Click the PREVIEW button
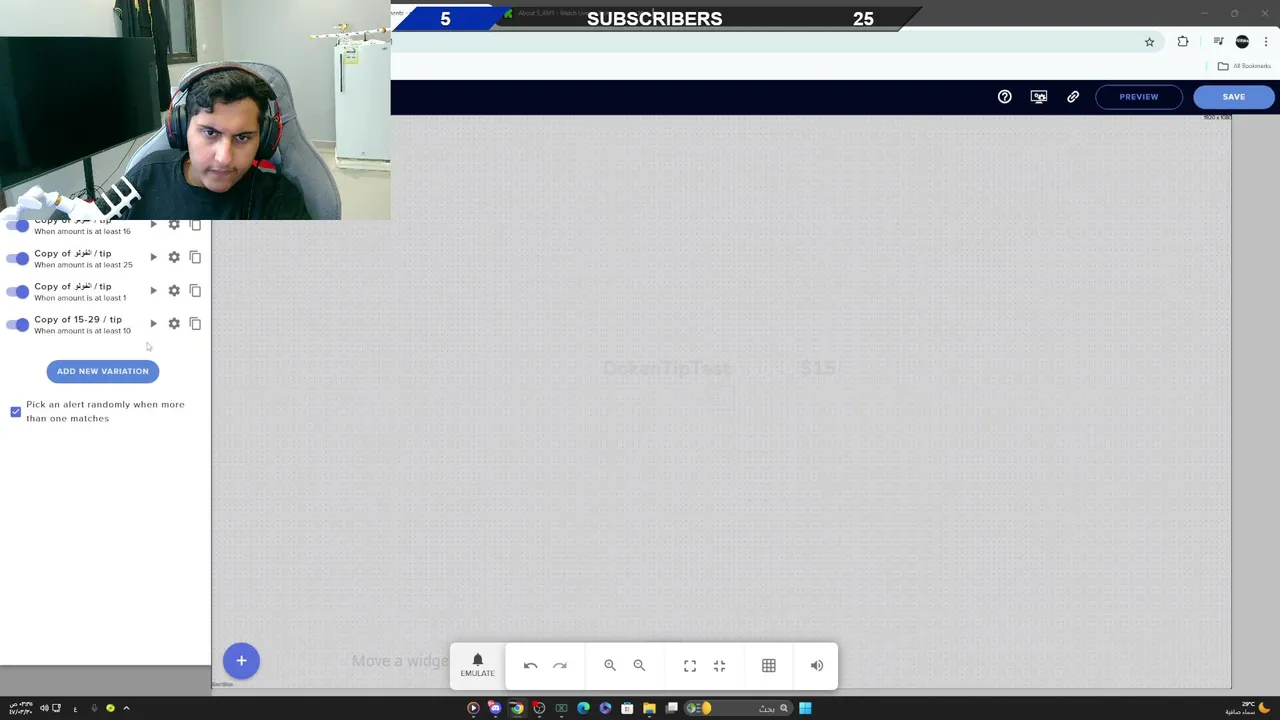Screen dimensions: 1280x720 [x=1138, y=97]
